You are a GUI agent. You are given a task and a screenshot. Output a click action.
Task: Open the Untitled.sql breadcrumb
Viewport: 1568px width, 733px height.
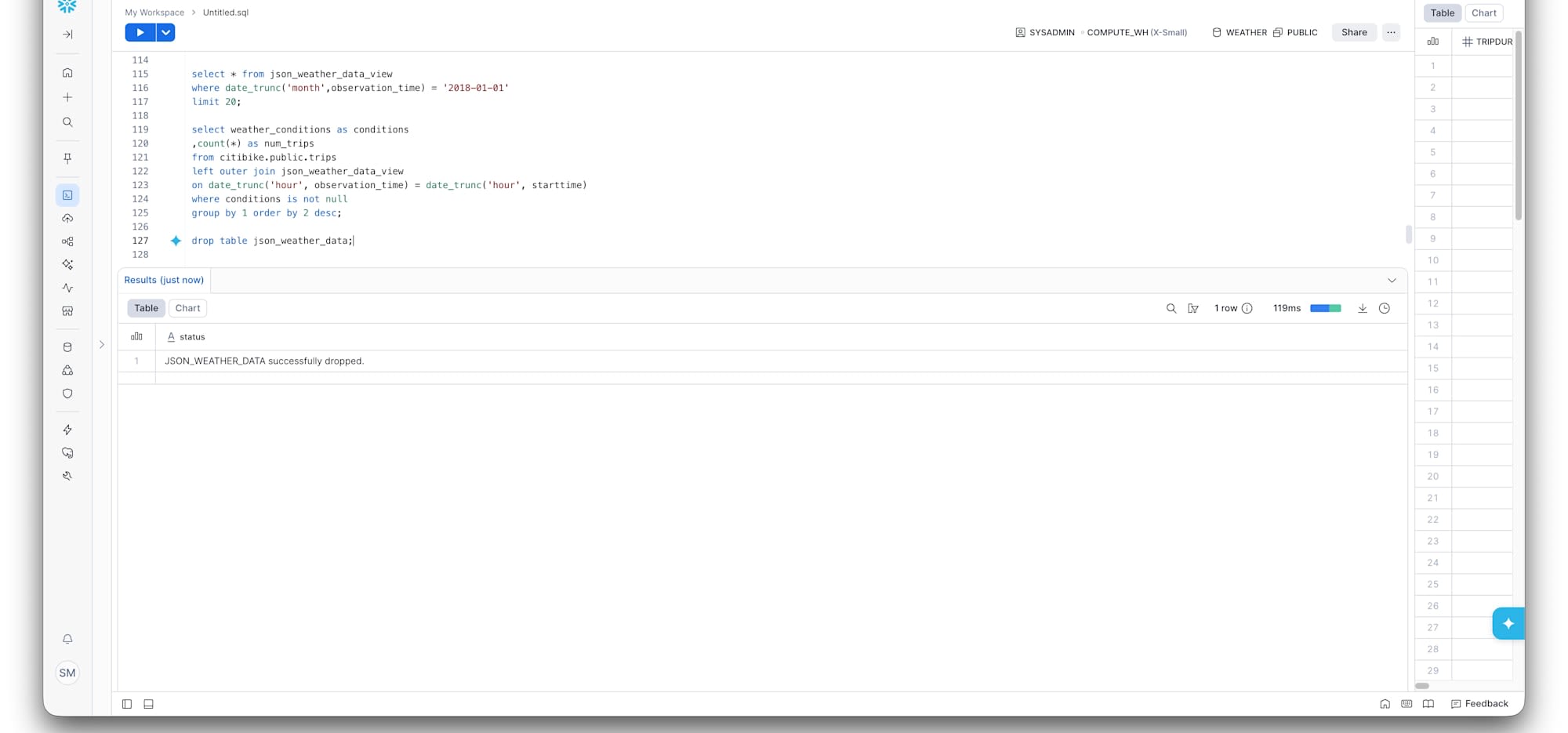[x=226, y=13]
